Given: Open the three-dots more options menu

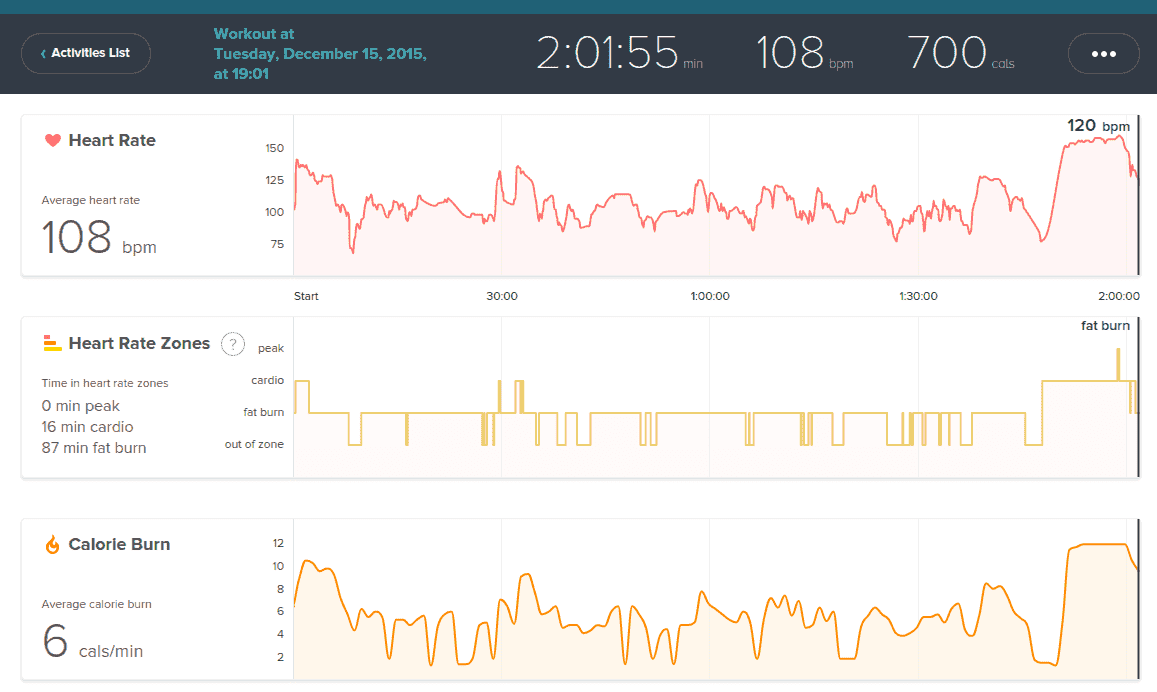Looking at the screenshot, I should pyautogui.click(x=1103, y=53).
